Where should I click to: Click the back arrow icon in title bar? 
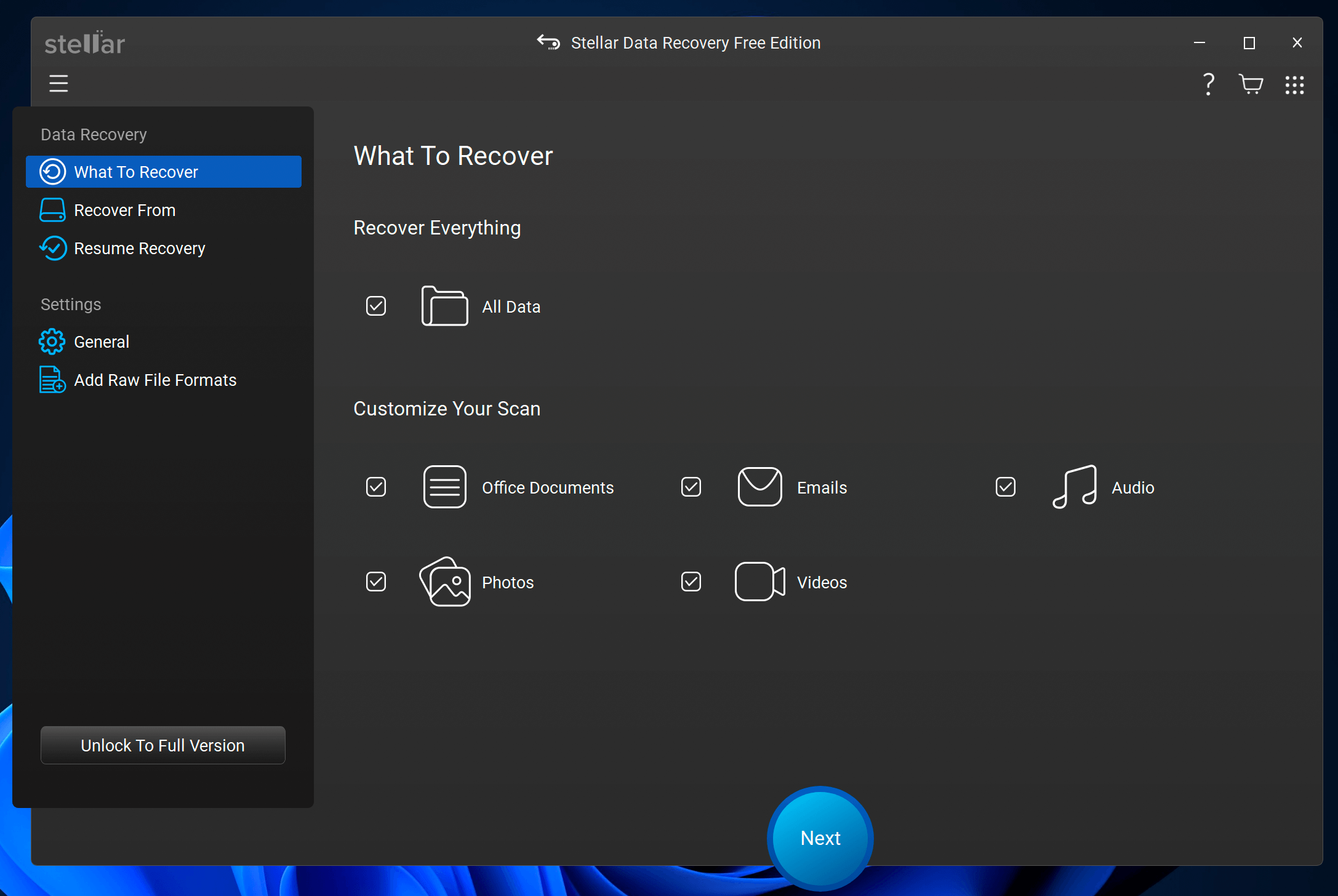[548, 42]
